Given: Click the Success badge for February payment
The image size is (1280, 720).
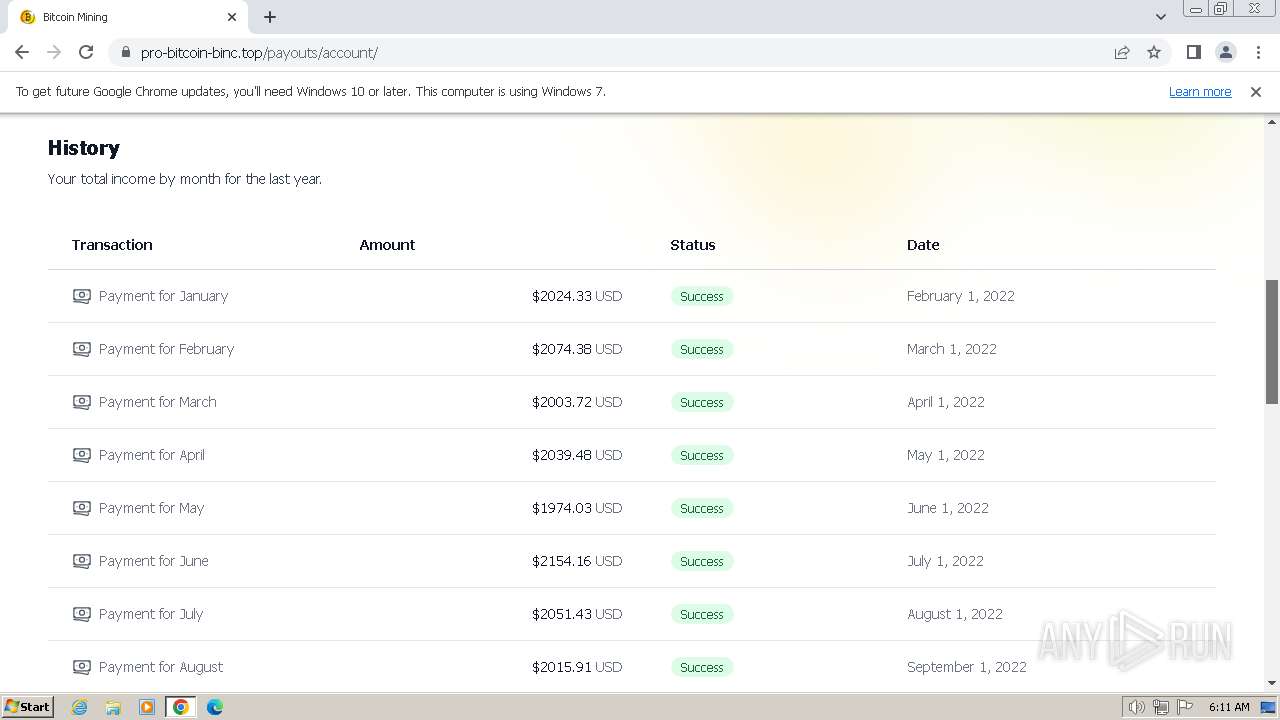Looking at the screenshot, I should coord(702,349).
